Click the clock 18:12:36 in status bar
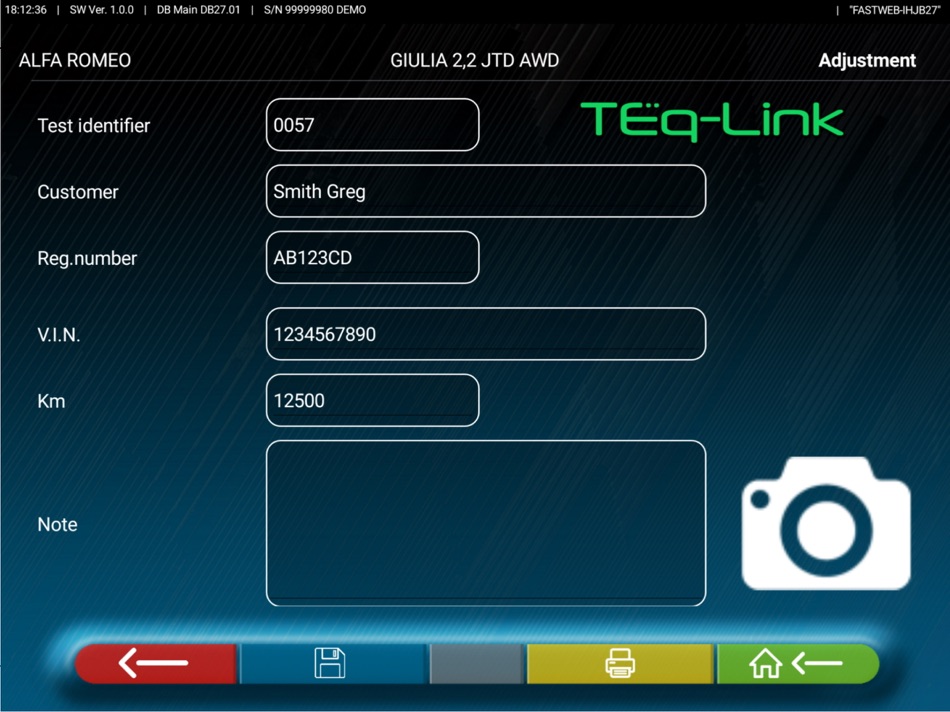 coord(26,10)
